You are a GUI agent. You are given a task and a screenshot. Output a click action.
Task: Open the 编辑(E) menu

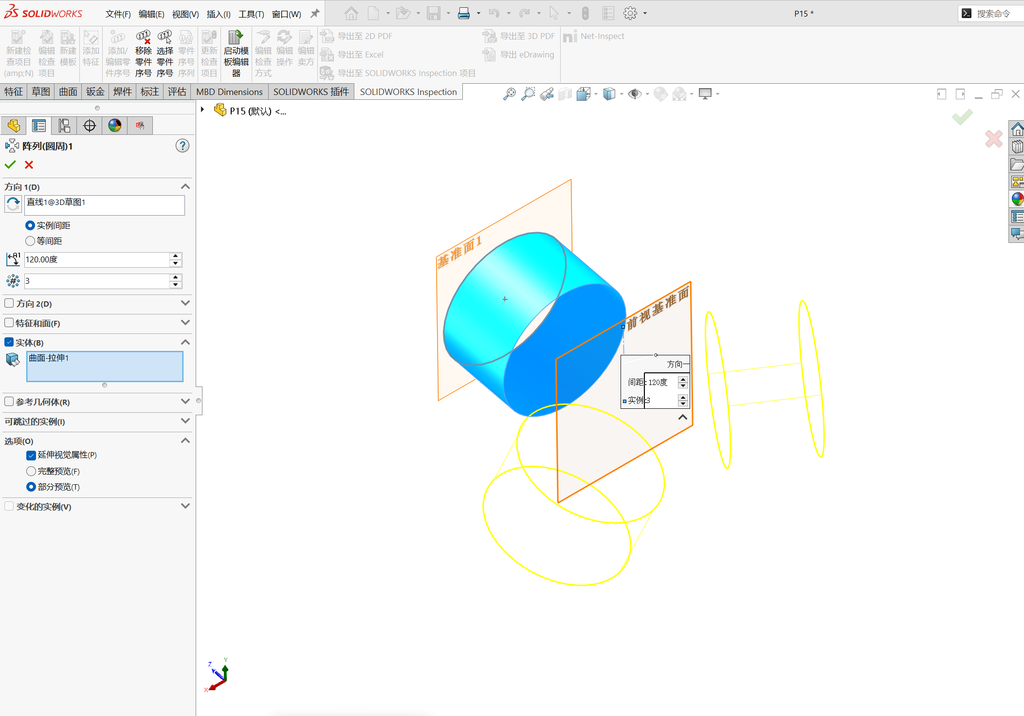[x=152, y=14]
